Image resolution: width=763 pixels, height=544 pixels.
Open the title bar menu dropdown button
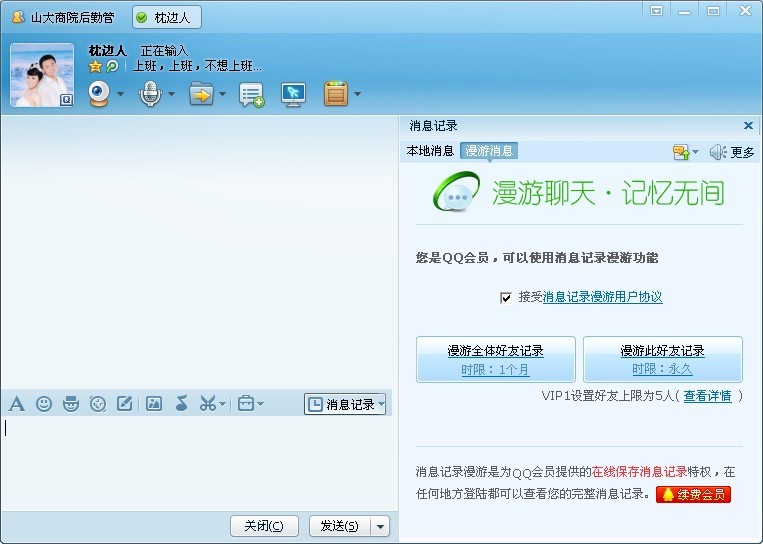point(656,11)
